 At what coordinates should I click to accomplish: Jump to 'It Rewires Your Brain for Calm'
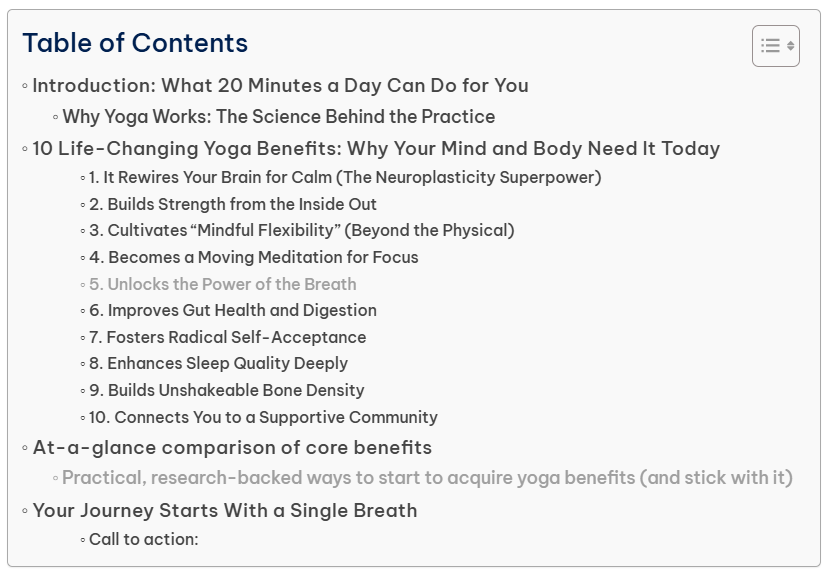click(x=345, y=178)
